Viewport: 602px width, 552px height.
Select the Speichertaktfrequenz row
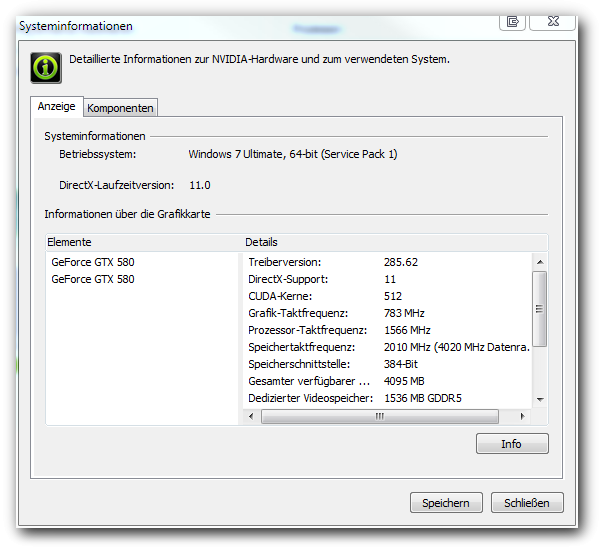[388, 347]
